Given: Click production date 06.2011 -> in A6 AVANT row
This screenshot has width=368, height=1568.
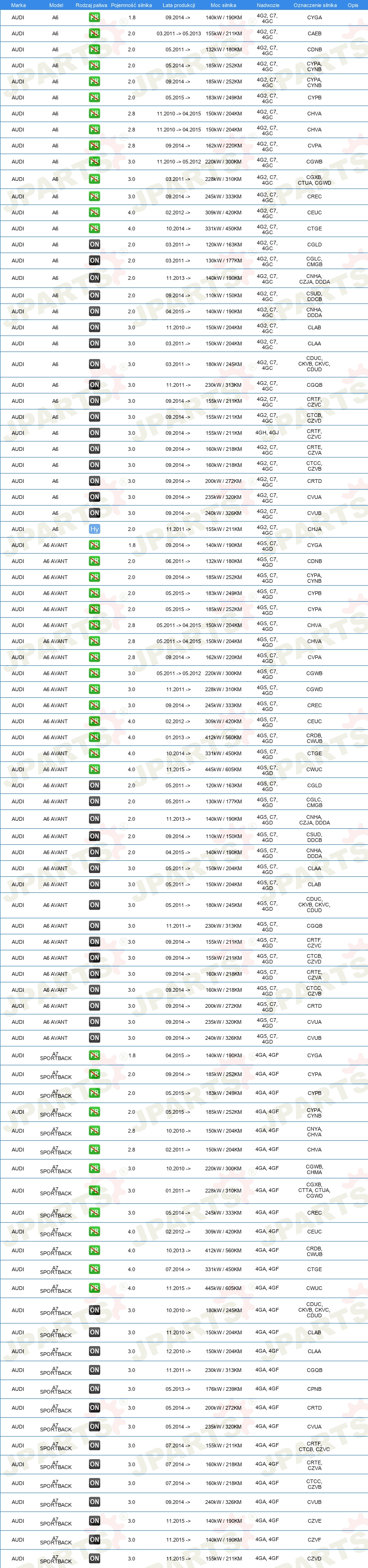Looking at the screenshot, I should [x=178, y=561].
